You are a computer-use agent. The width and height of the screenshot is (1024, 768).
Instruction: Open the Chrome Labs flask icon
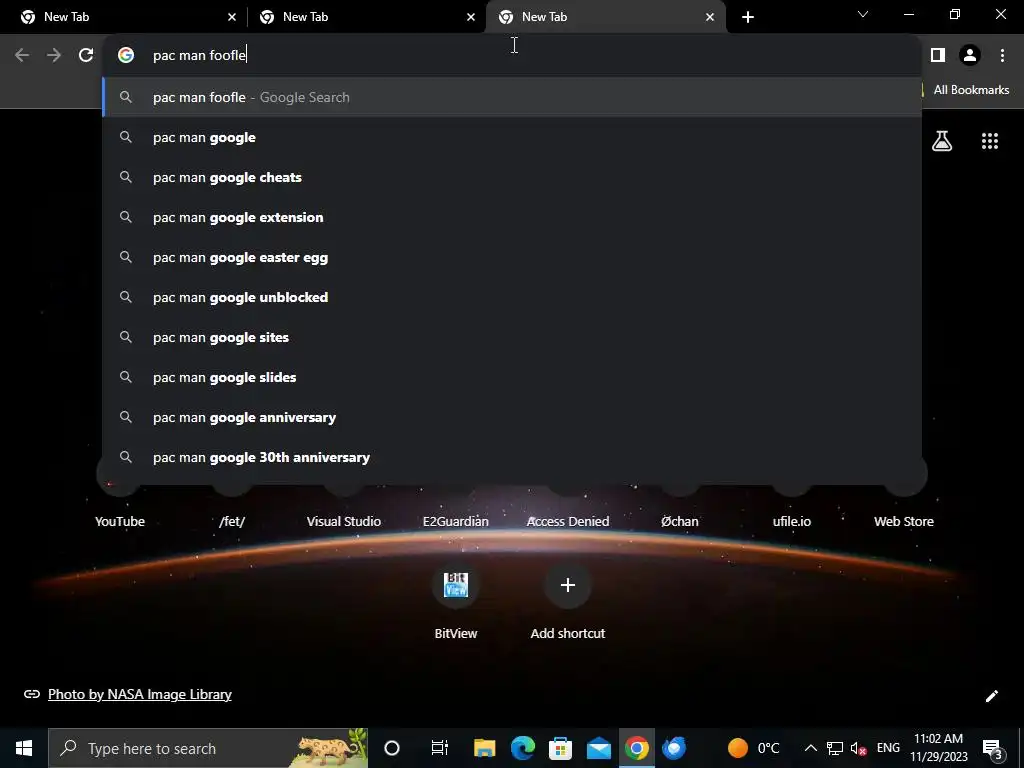[942, 141]
